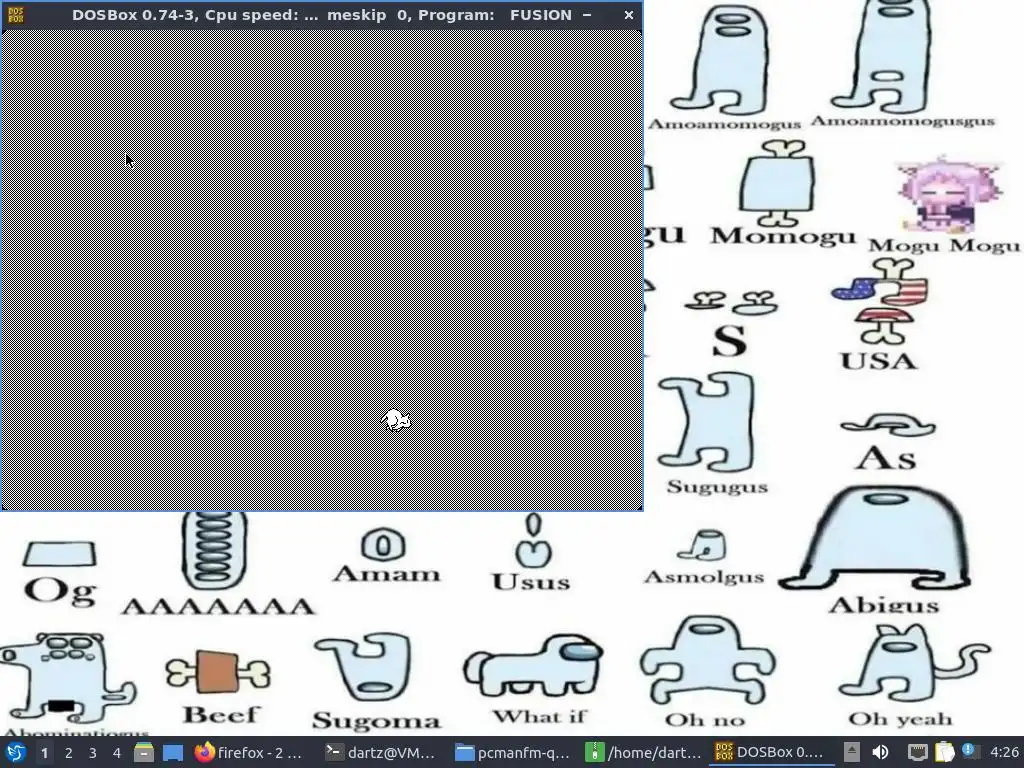Click the white cat sprite in DOSBox

click(396, 421)
